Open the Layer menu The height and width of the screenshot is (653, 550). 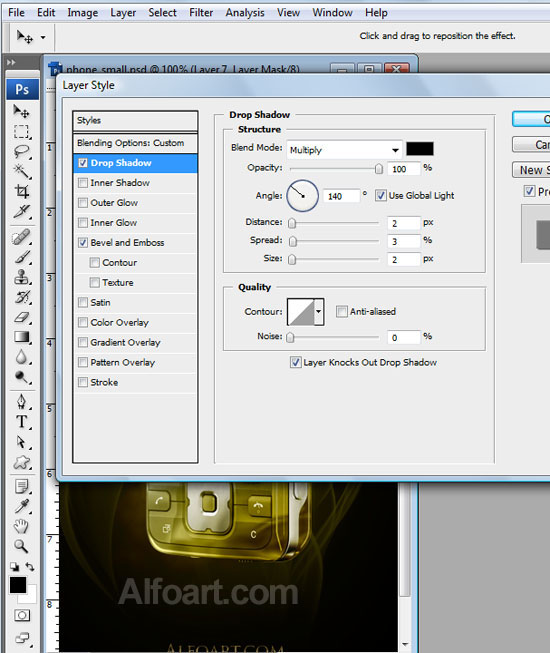123,13
